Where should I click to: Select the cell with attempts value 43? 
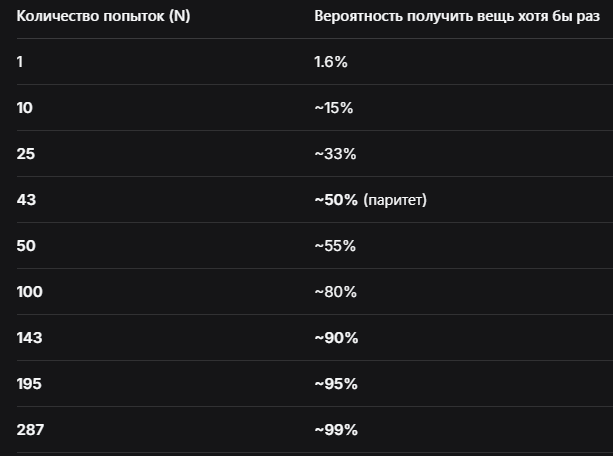[x=26, y=200]
